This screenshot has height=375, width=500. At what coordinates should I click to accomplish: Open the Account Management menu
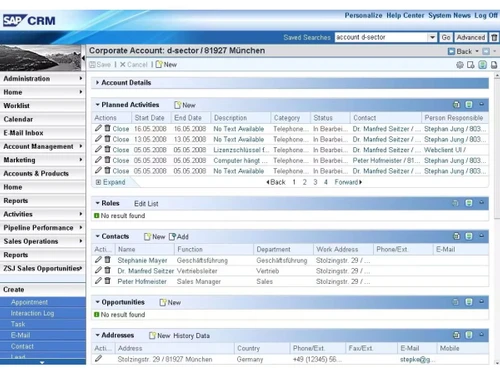pos(42,146)
